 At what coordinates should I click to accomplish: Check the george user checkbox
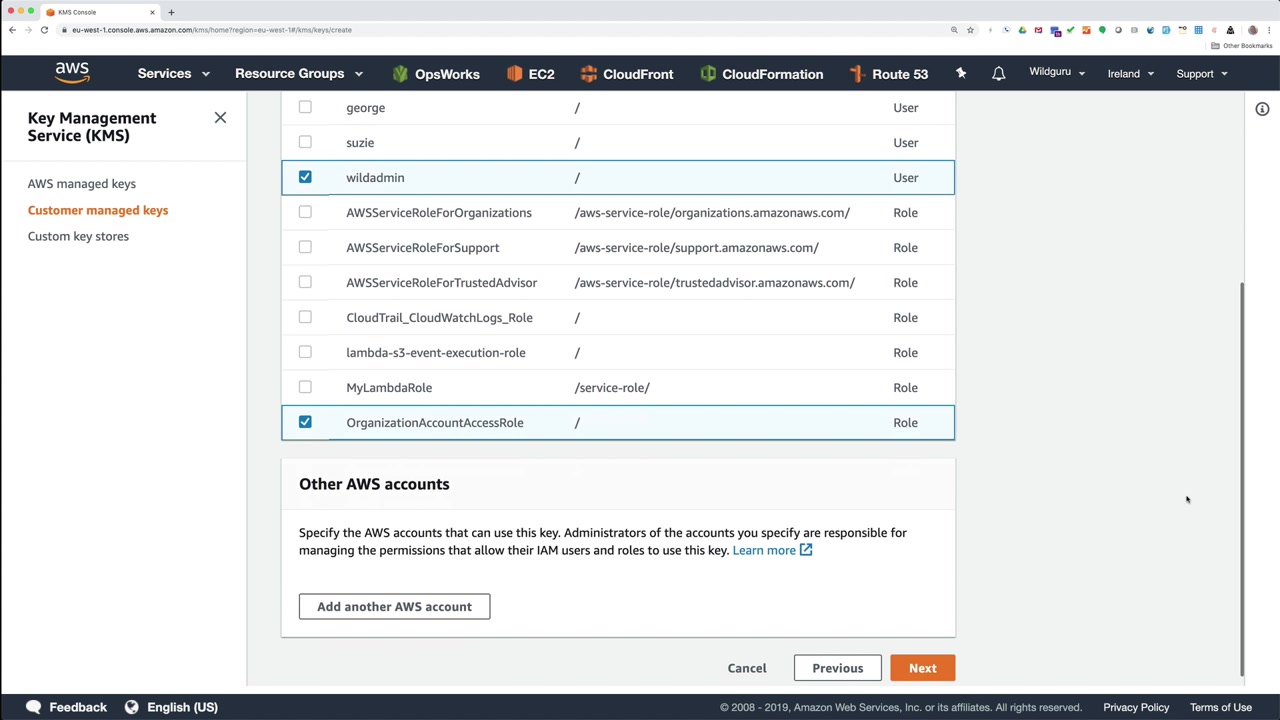point(305,107)
